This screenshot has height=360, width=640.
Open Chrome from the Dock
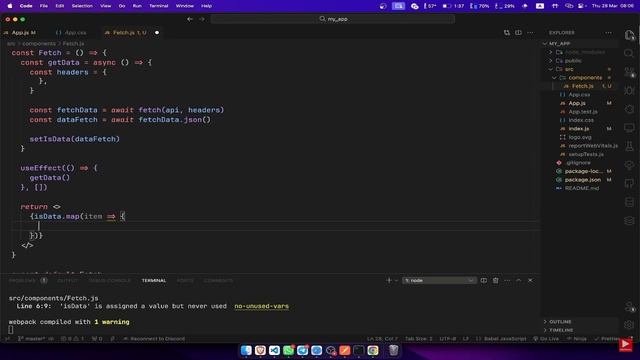click(x=373, y=350)
